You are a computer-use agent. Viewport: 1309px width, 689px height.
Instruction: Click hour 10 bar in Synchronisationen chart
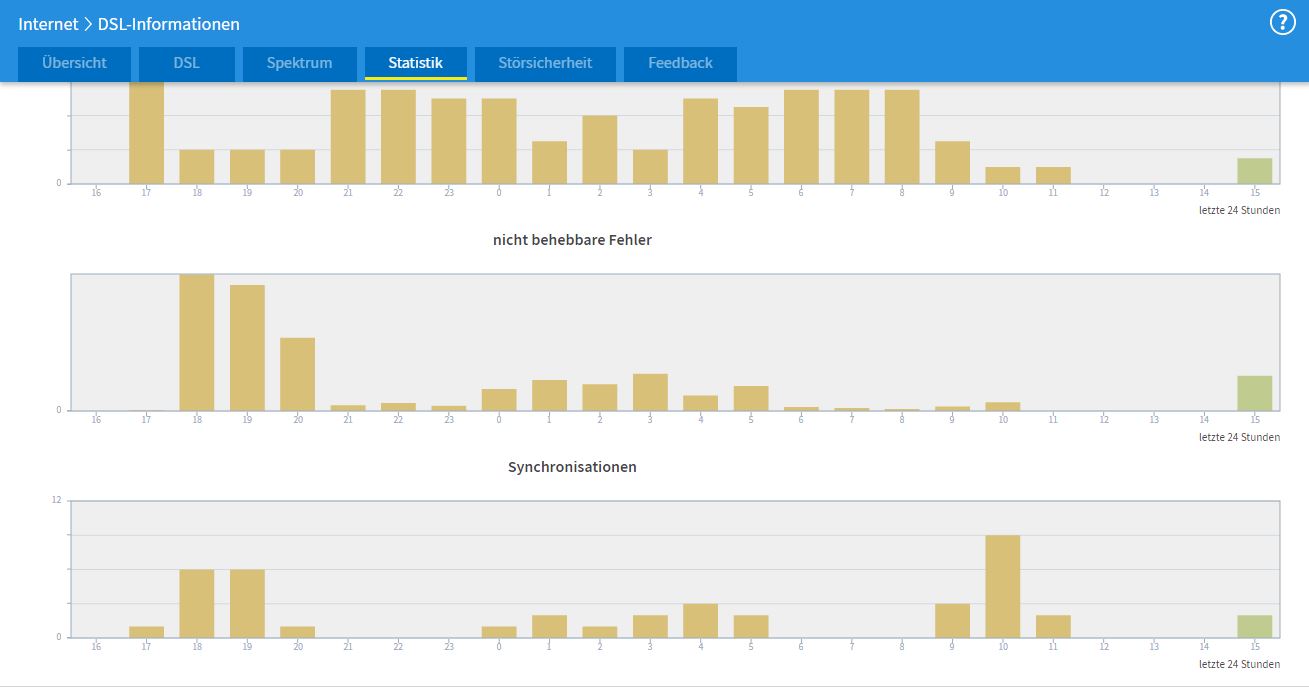(1002, 586)
